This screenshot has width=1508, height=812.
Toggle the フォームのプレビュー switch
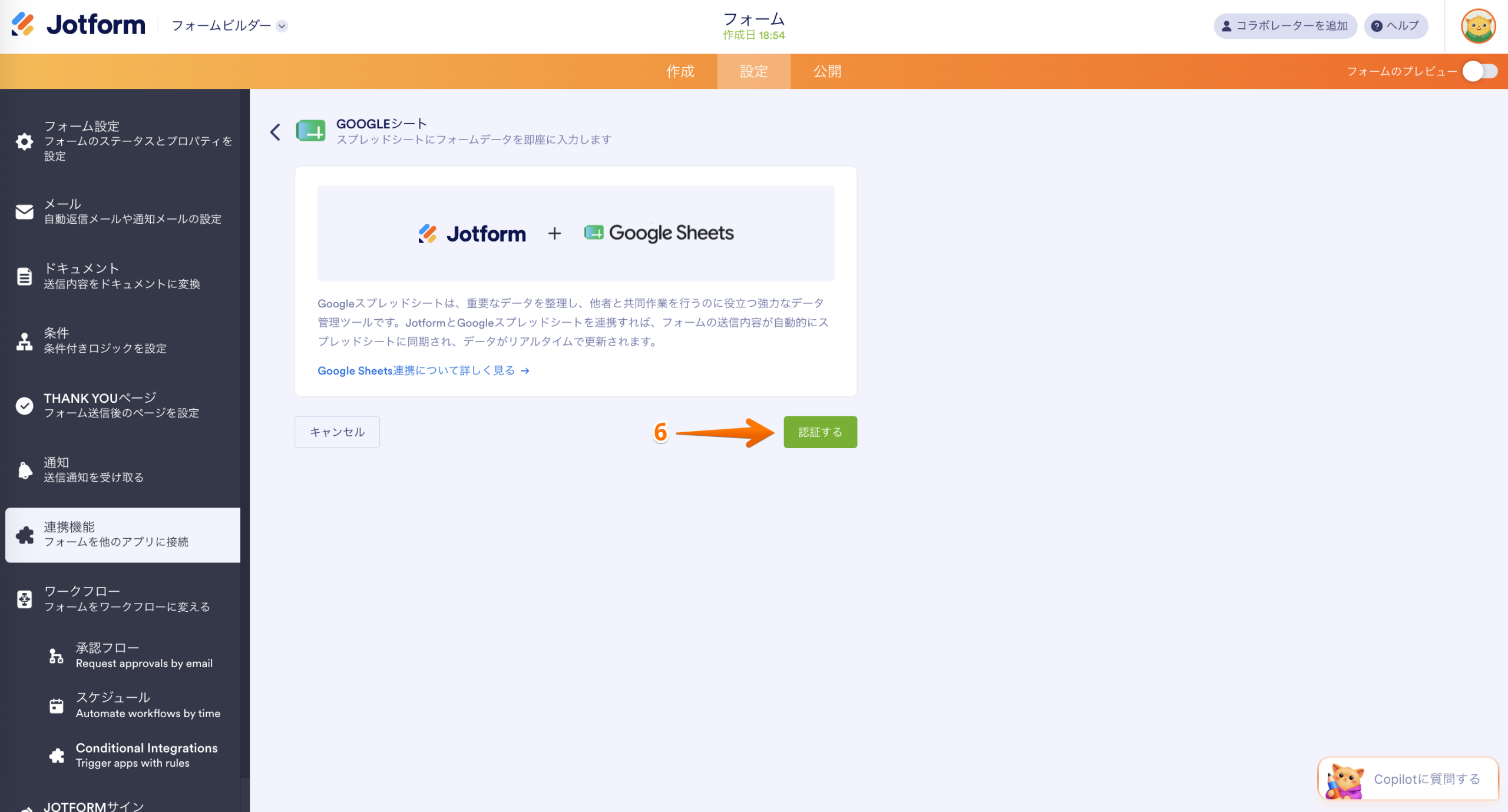click(x=1480, y=71)
